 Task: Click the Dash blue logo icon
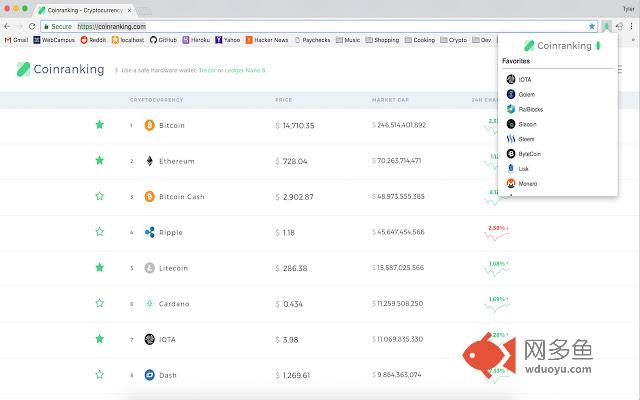tap(150, 375)
